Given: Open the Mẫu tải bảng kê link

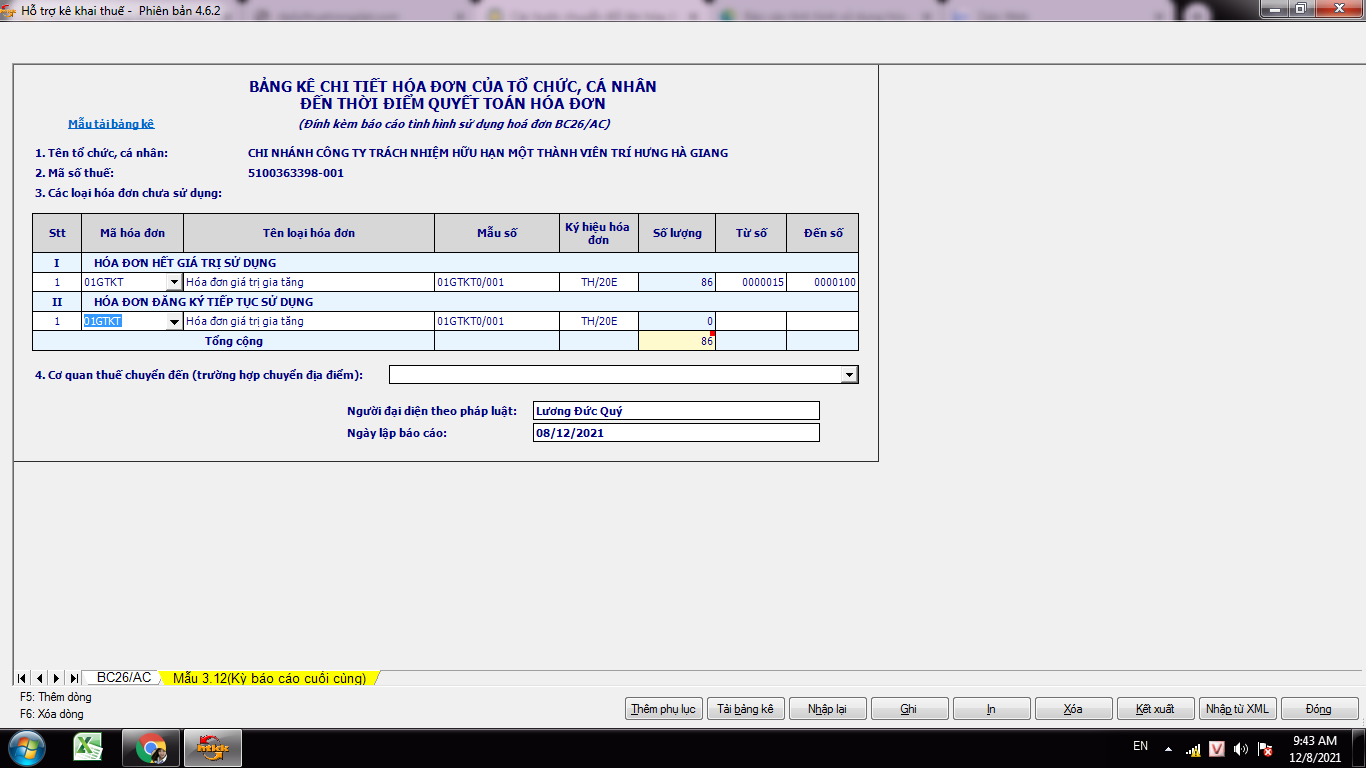Looking at the screenshot, I should point(111,124).
